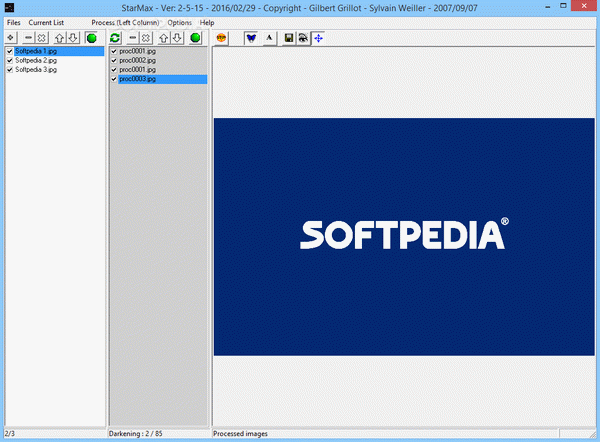Viewport: 600px width, 442px height.
Task: Select the text annotation A tool
Action: click(x=269, y=38)
